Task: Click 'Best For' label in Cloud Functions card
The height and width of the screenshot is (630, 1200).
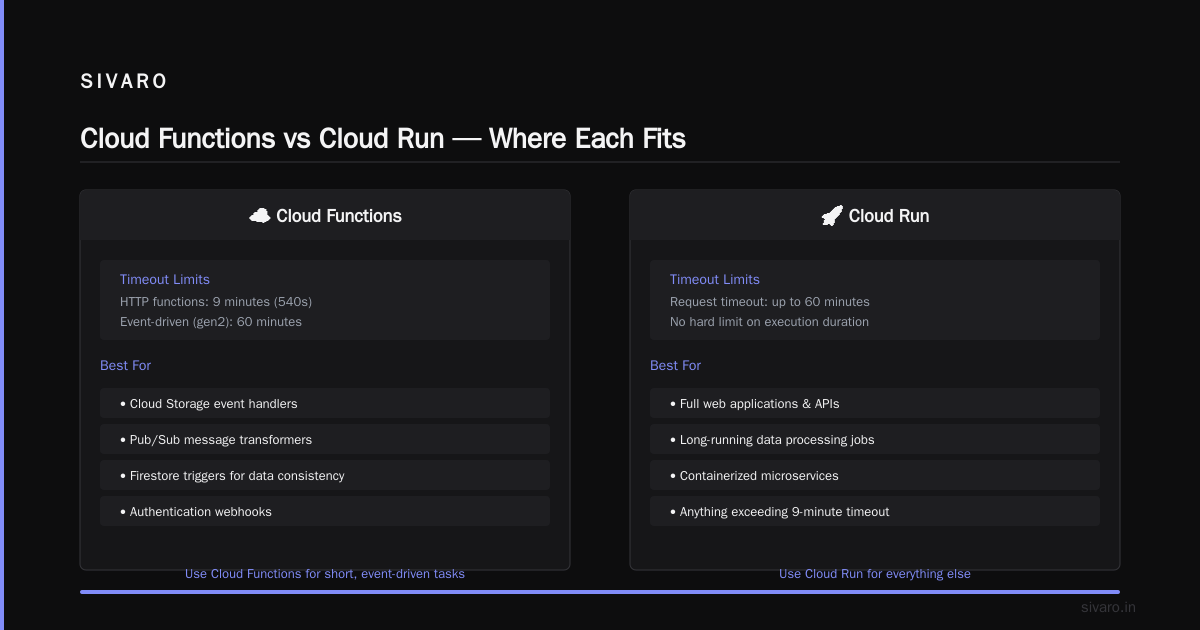Action: click(126, 365)
